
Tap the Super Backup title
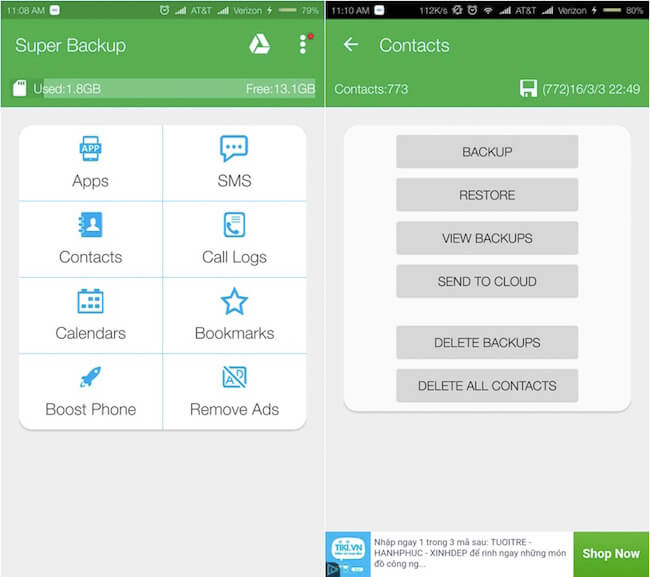(70, 46)
